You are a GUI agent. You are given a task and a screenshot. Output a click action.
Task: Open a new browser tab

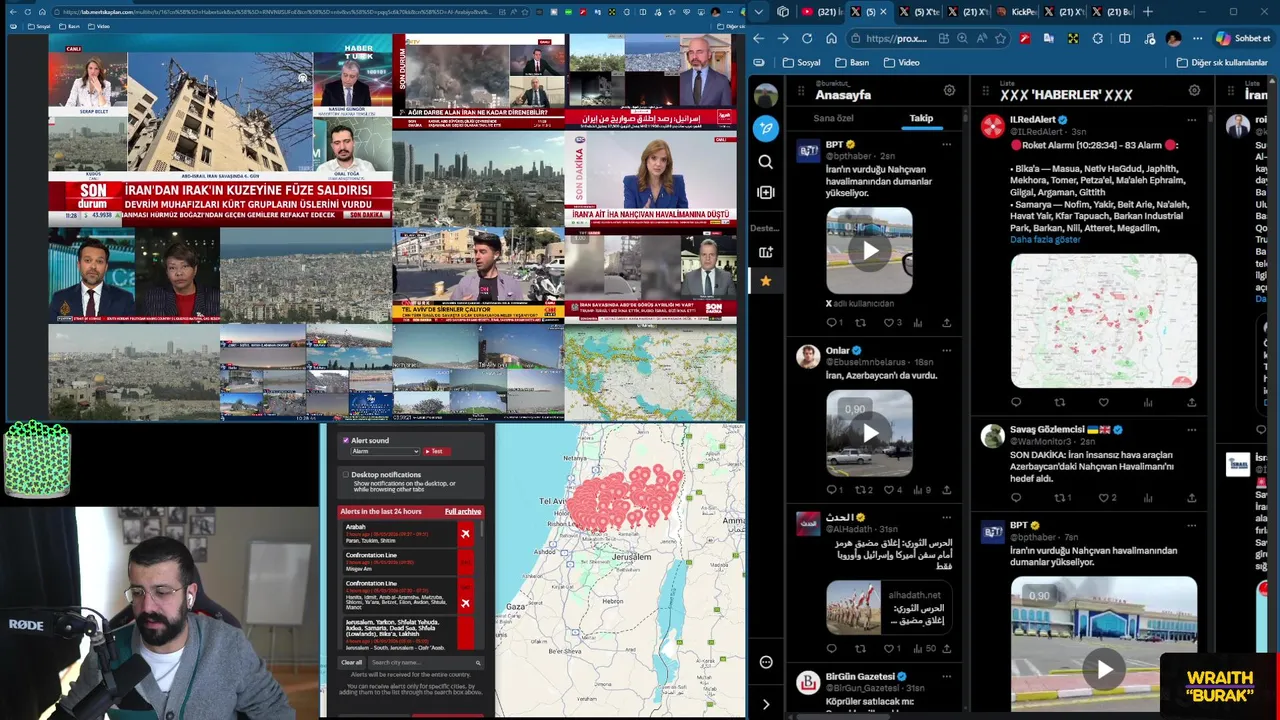tap(1148, 12)
